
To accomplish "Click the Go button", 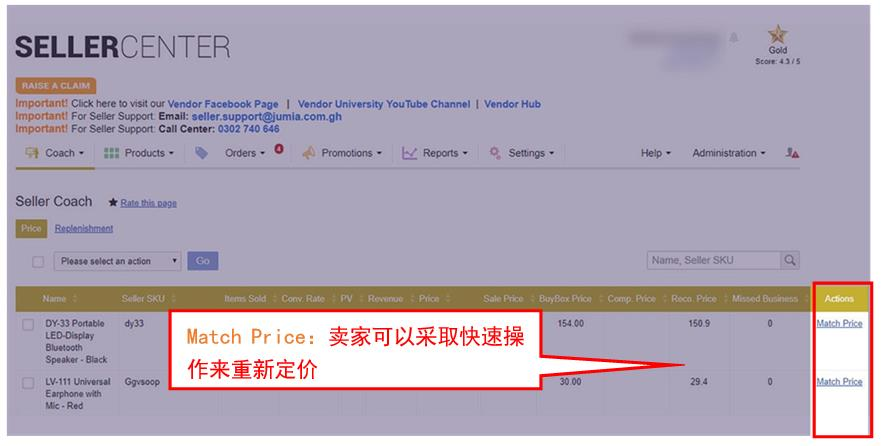I will [x=203, y=261].
